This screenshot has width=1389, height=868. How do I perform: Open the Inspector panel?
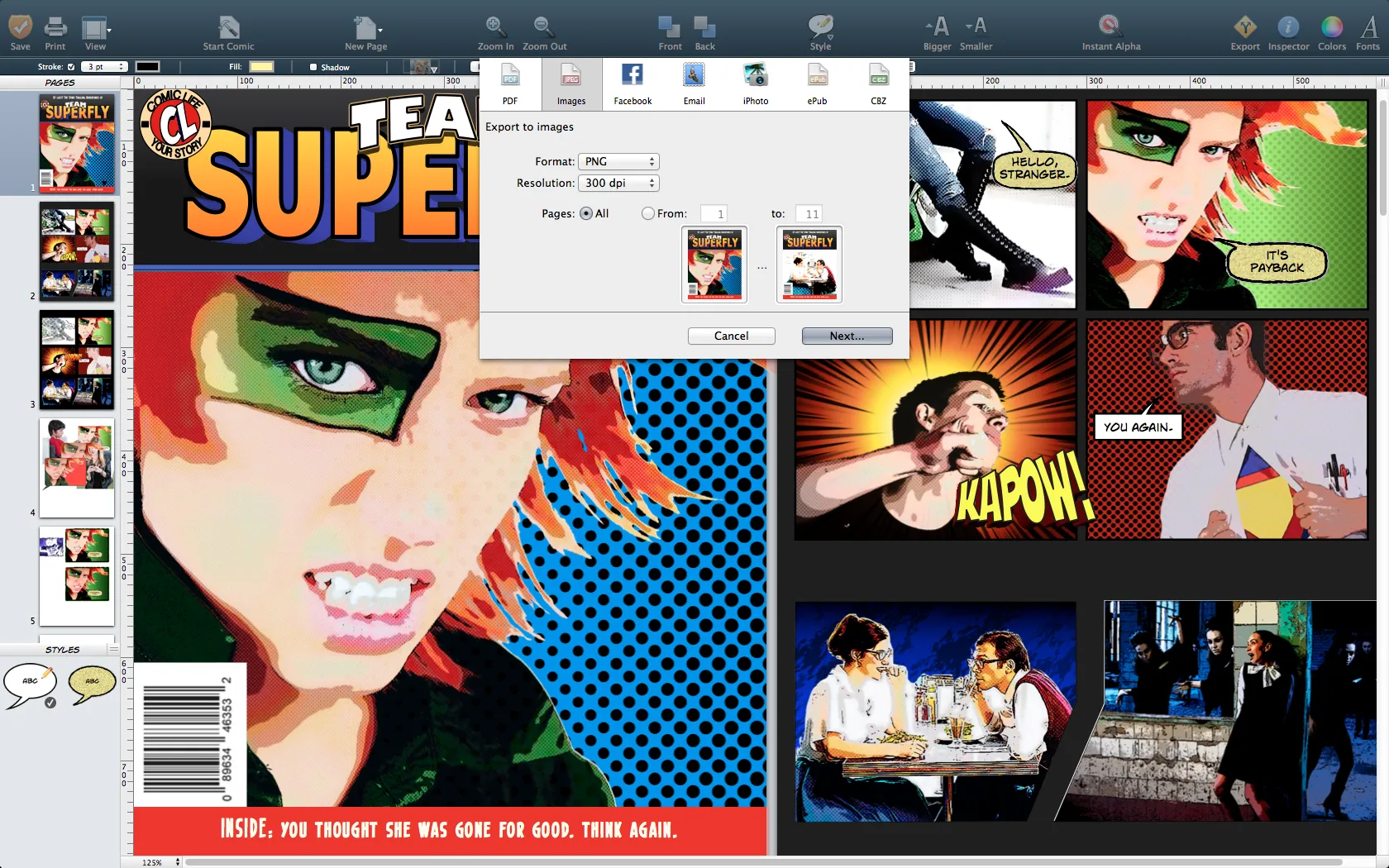click(x=1288, y=32)
